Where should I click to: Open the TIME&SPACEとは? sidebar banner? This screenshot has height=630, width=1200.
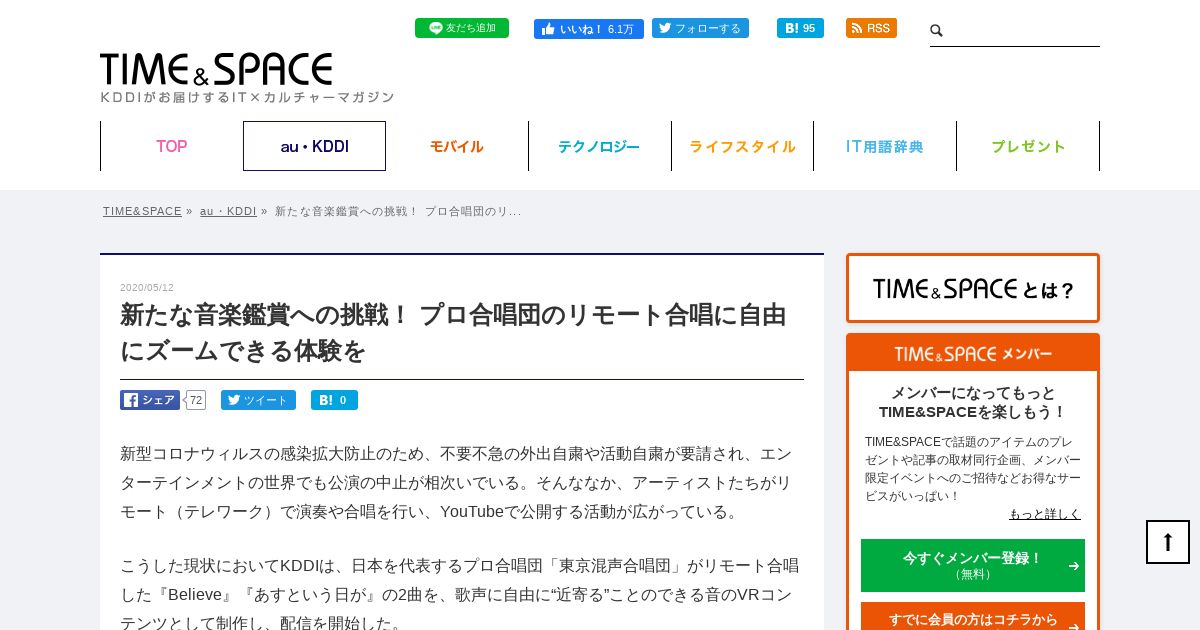click(x=973, y=288)
